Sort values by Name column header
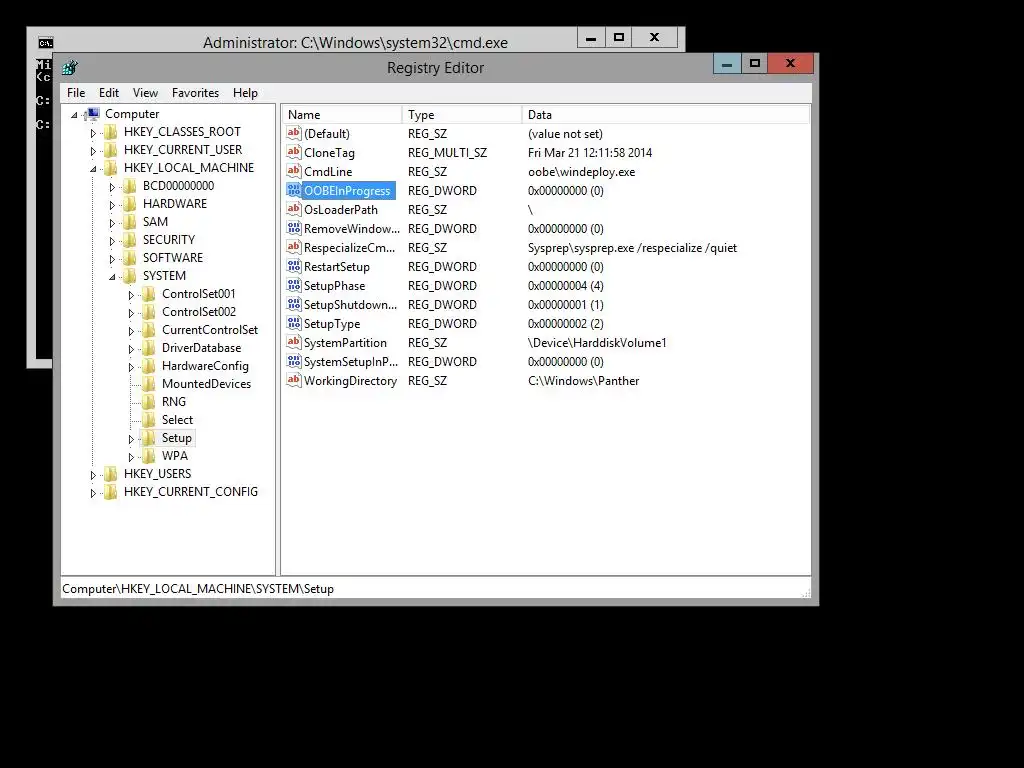Viewport: 1024px width, 768px height. pyautogui.click(x=342, y=114)
